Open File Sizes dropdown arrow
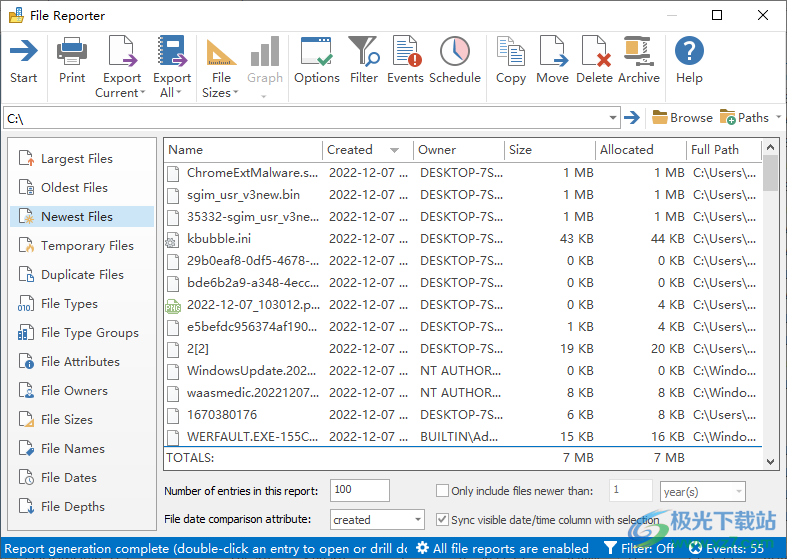The height and width of the screenshot is (559, 787). coord(235,92)
